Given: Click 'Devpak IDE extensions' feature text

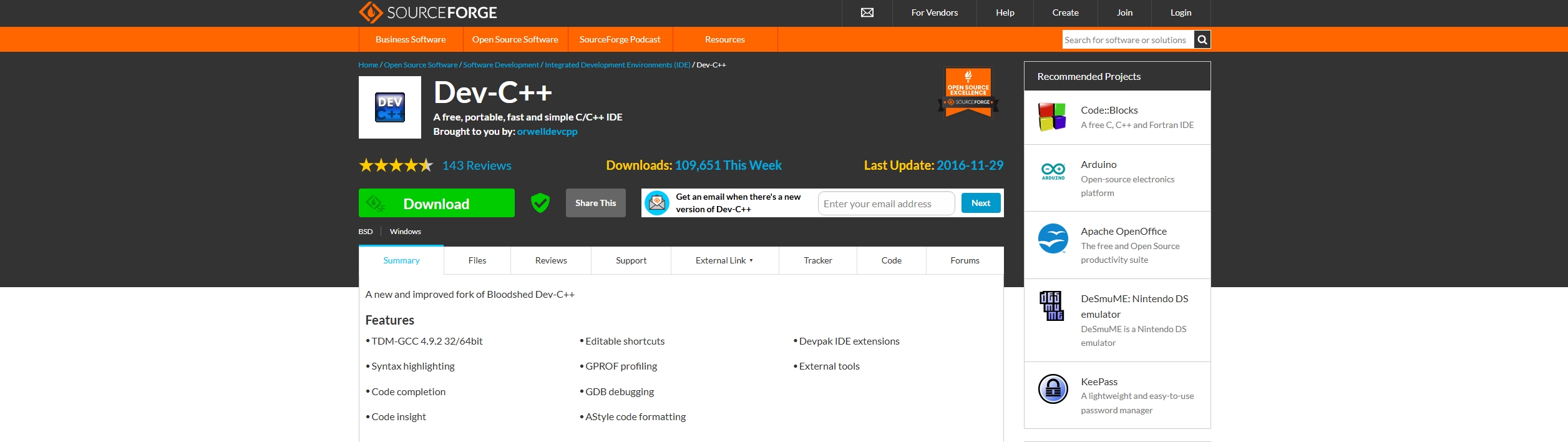Looking at the screenshot, I should point(849,341).
